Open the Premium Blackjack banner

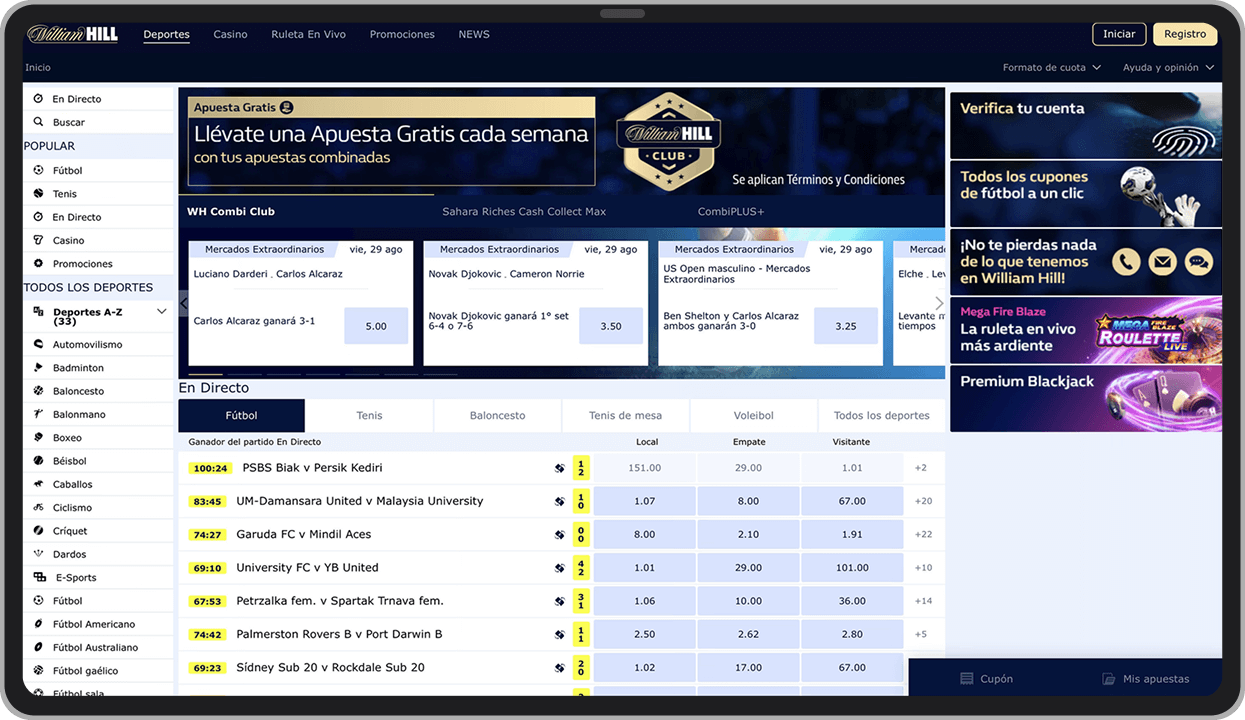pos(1086,398)
